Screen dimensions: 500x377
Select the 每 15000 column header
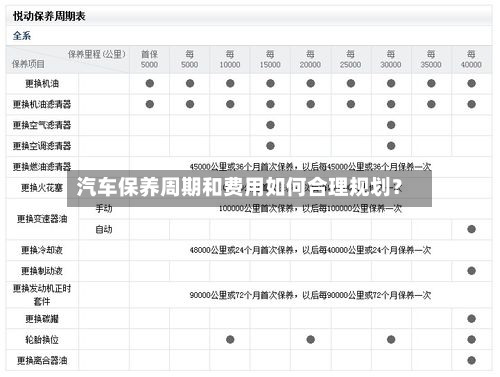[270, 59]
